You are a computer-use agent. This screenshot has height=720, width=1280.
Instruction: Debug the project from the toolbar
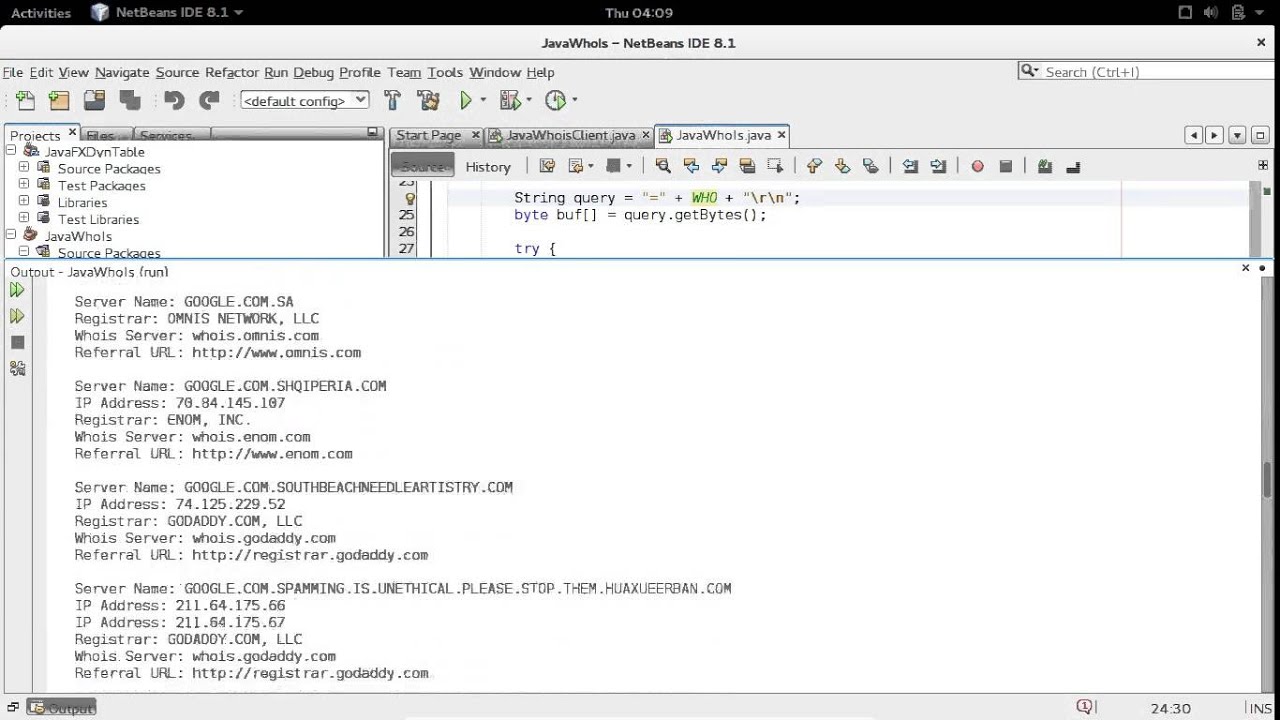click(x=510, y=100)
